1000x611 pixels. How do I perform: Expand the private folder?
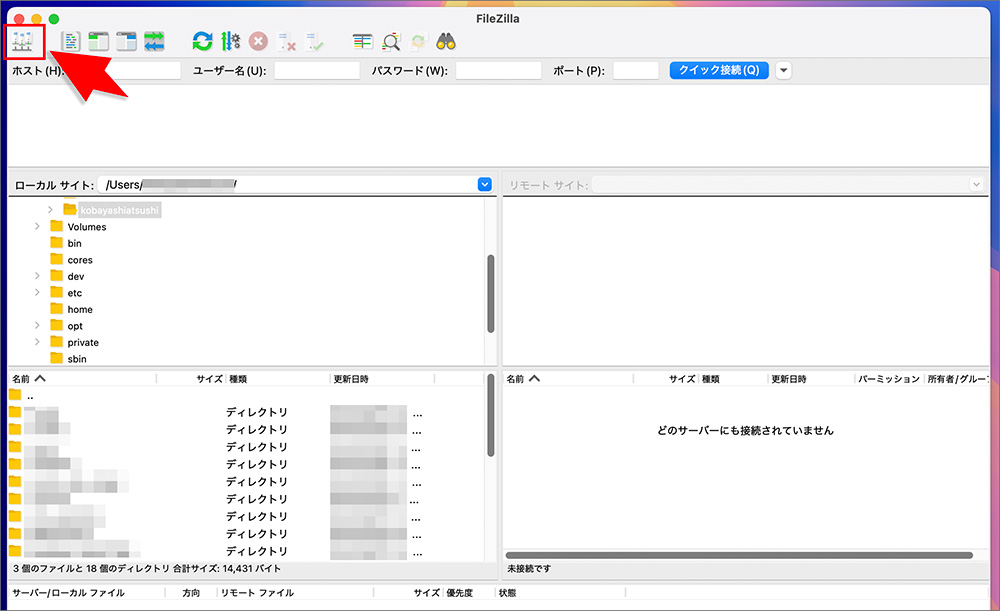pos(37,342)
